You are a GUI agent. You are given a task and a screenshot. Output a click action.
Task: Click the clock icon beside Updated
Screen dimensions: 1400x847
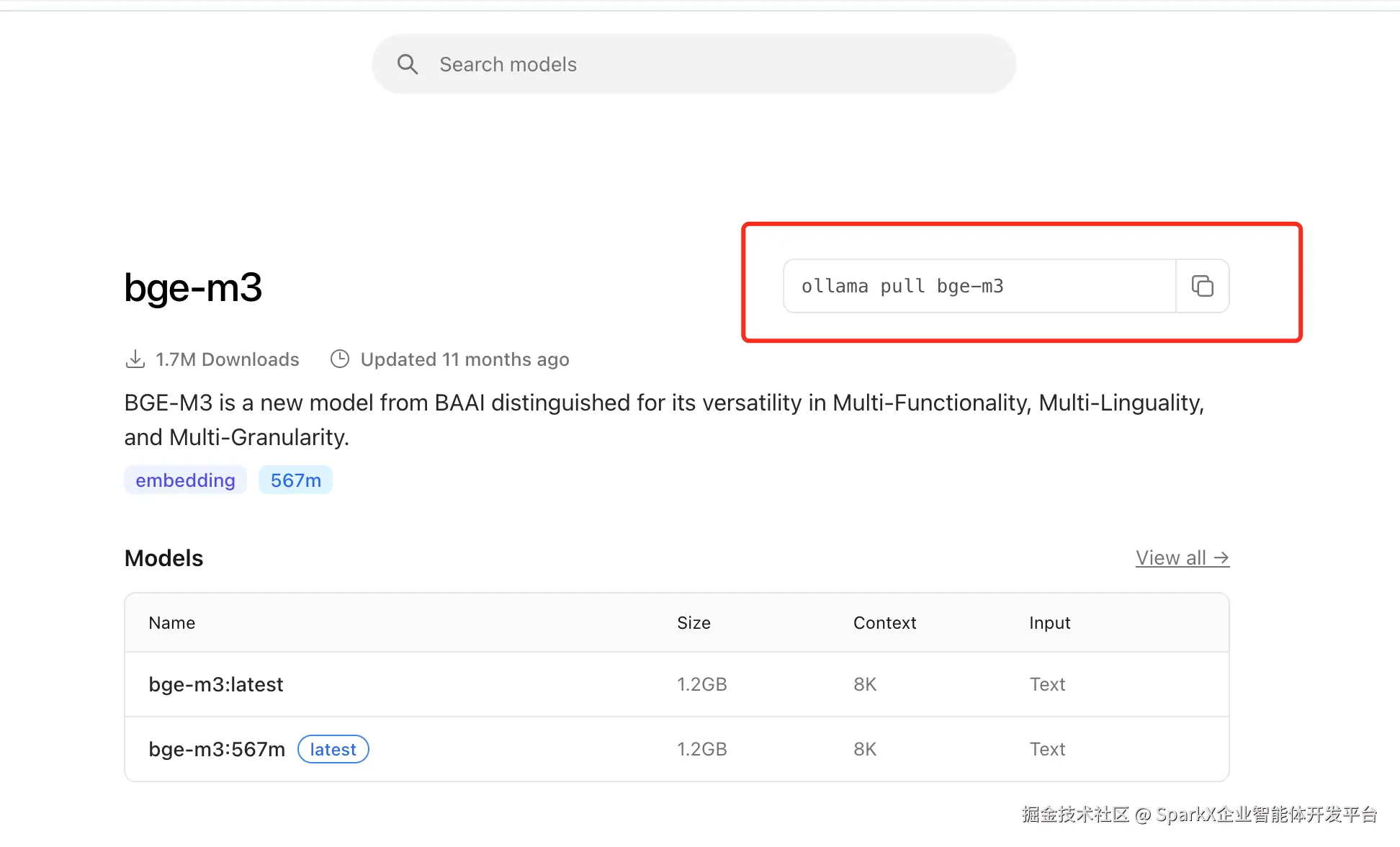(339, 359)
